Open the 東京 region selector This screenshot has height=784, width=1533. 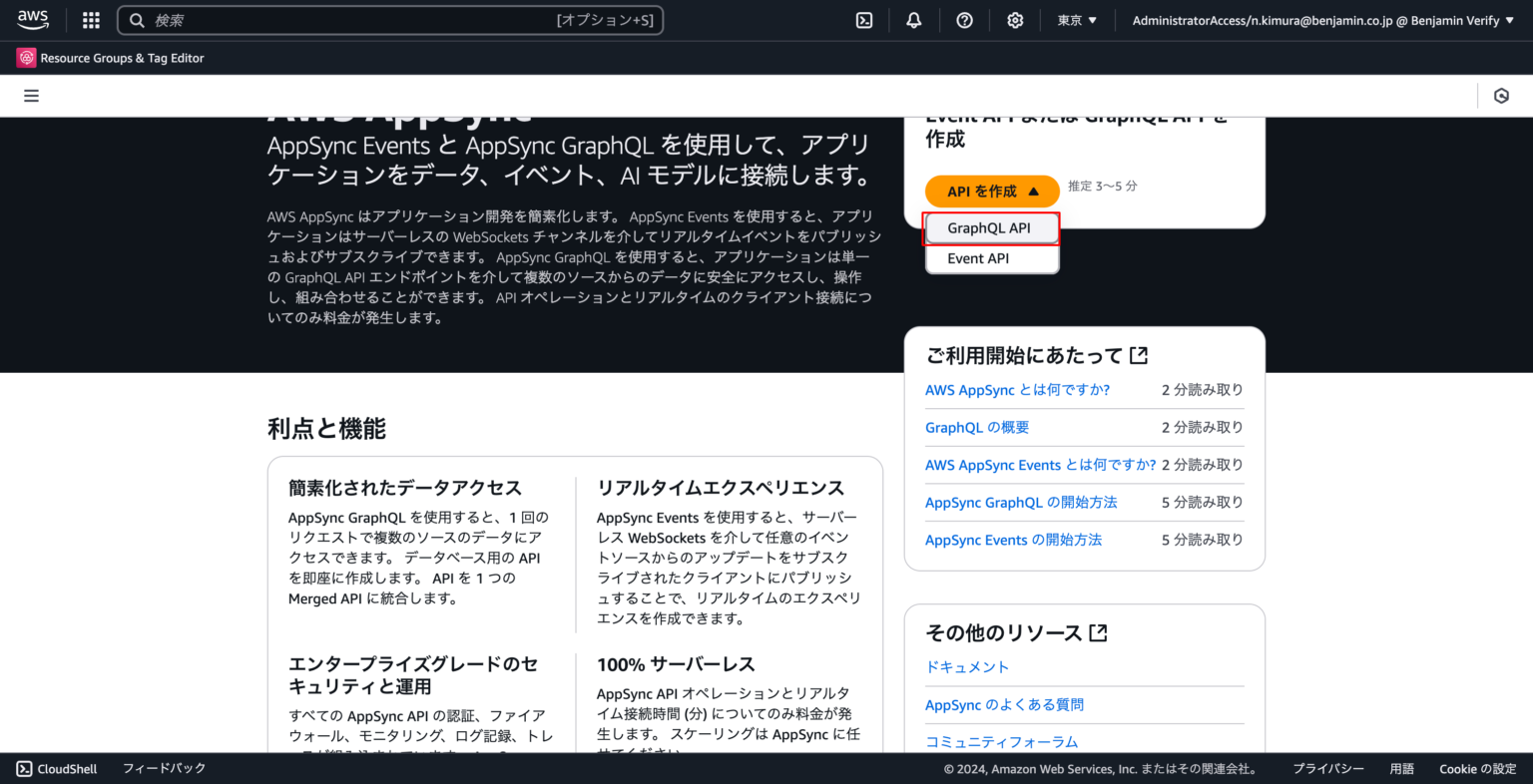pyautogui.click(x=1076, y=19)
